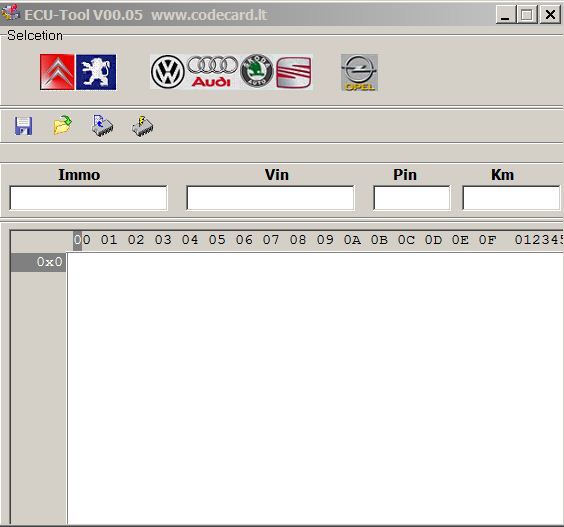Focus the Km input field
Screen dimensions: 564x527
(x=511, y=197)
